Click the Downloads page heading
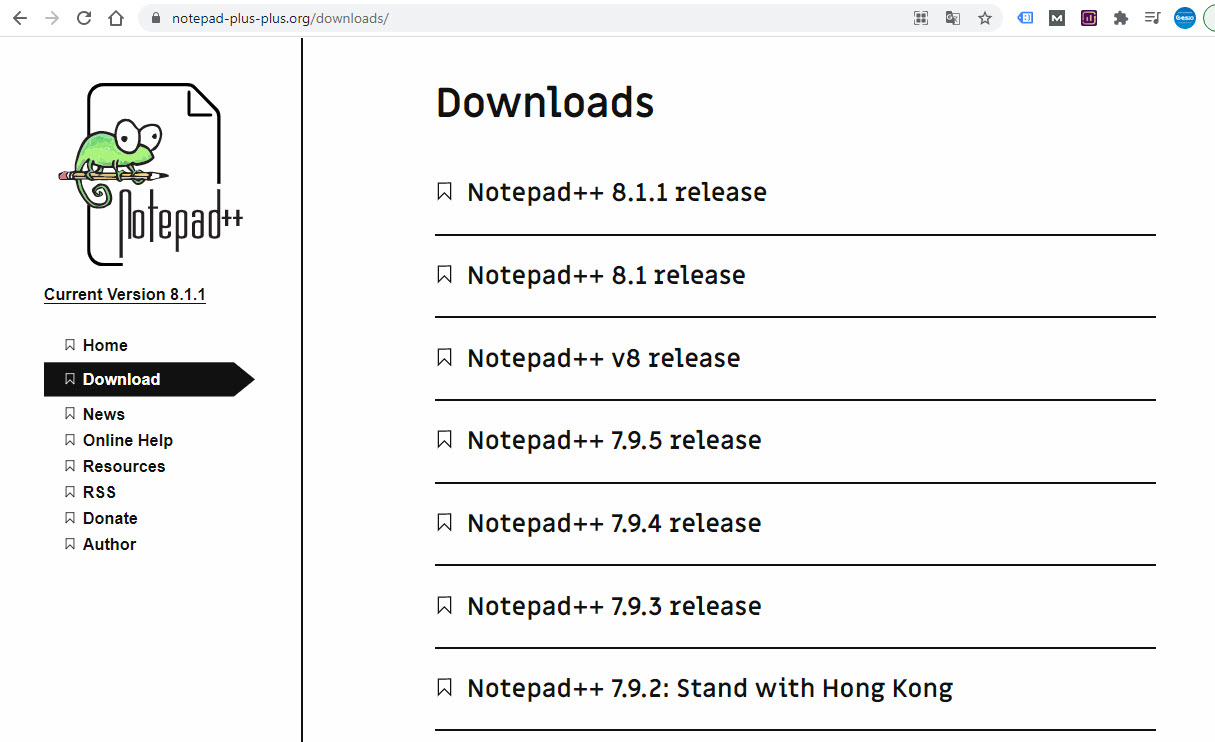1215x742 pixels. (x=545, y=102)
